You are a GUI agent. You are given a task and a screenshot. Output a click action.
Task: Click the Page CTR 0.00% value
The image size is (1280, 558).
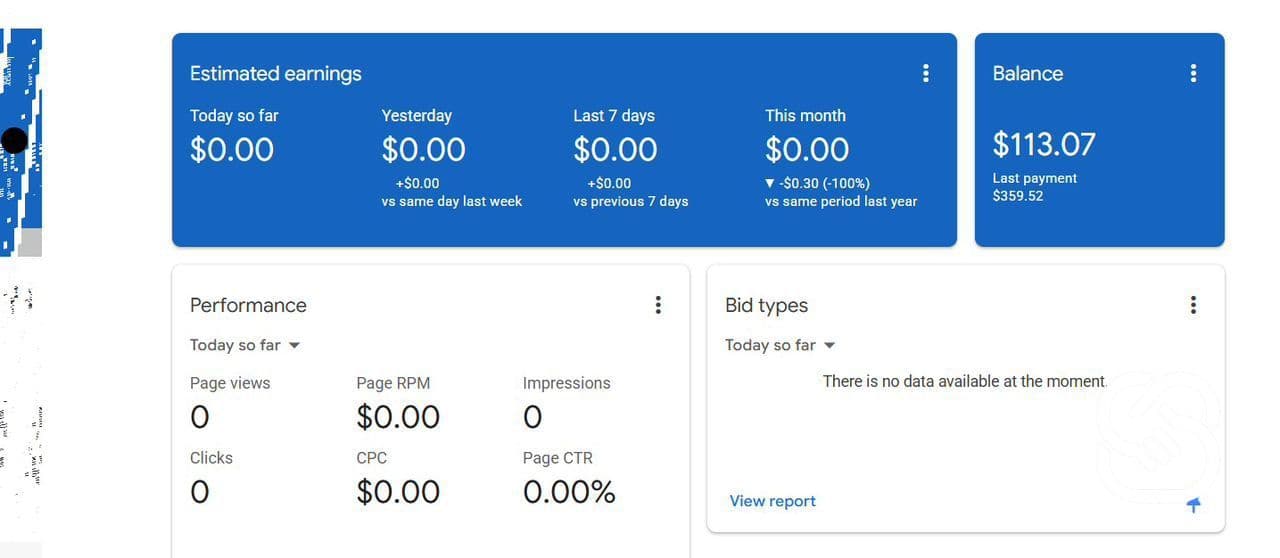point(568,492)
